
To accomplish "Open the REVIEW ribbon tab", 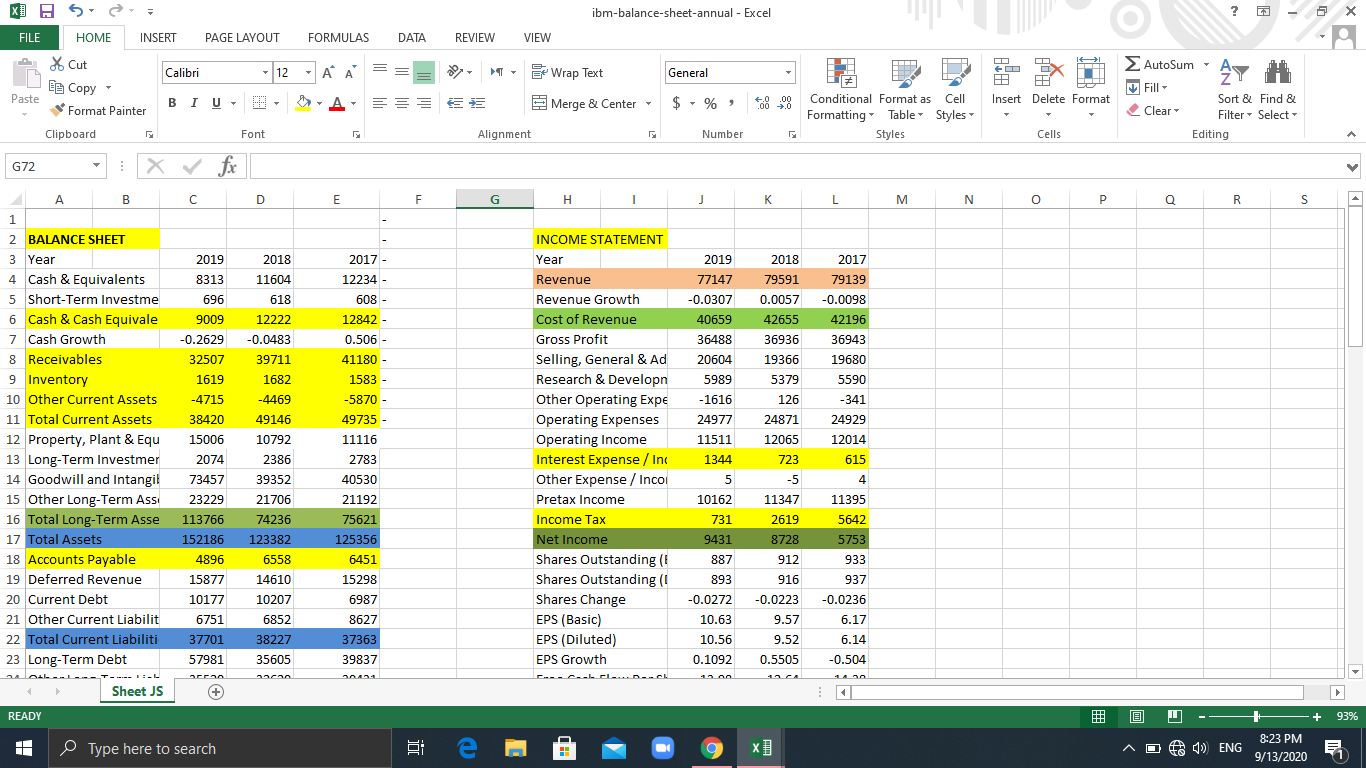I will [x=474, y=37].
